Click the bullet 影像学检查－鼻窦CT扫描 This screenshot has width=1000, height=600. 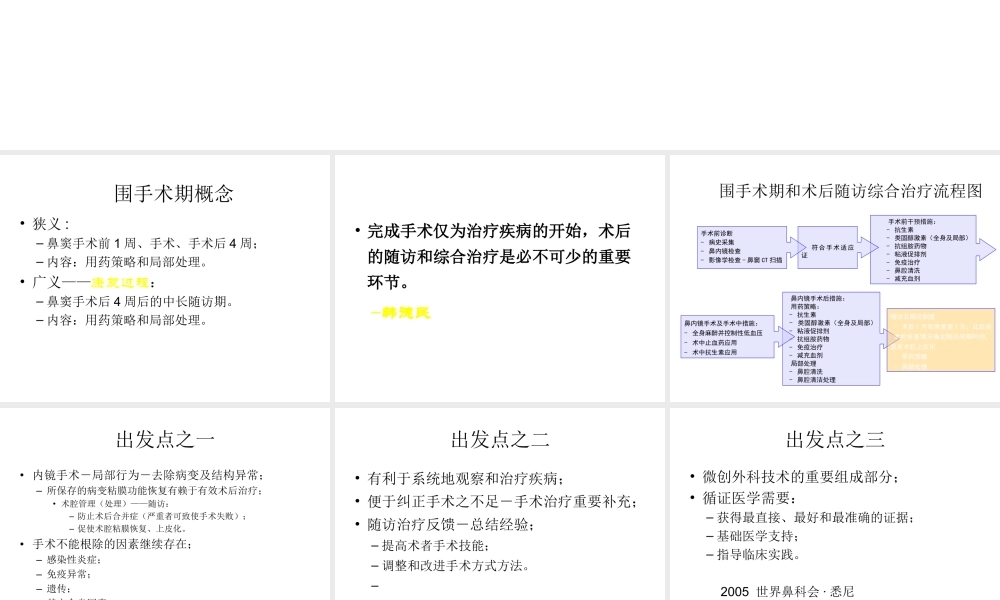[x=744, y=262]
